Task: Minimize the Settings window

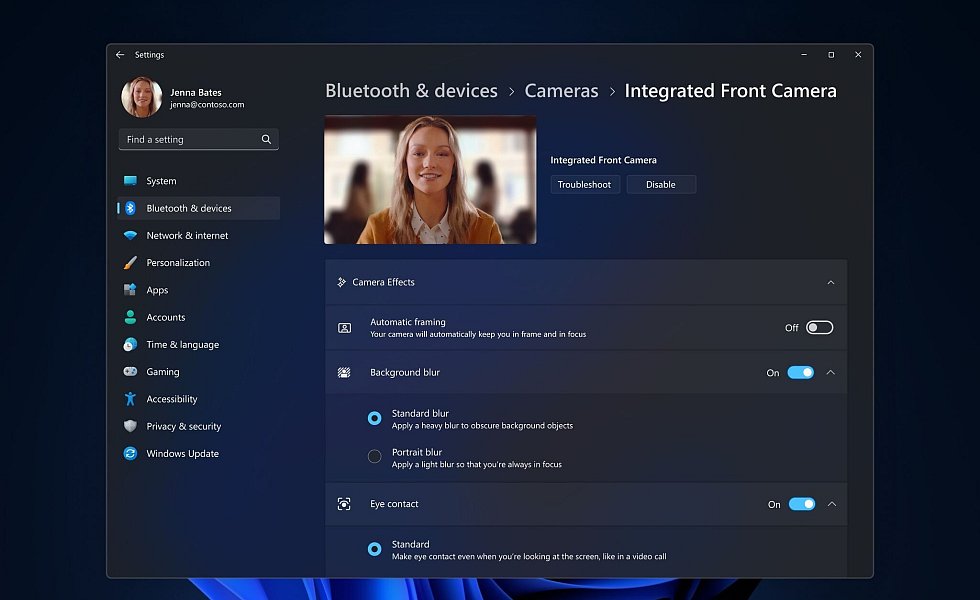Action: pyautogui.click(x=804, y=55)
